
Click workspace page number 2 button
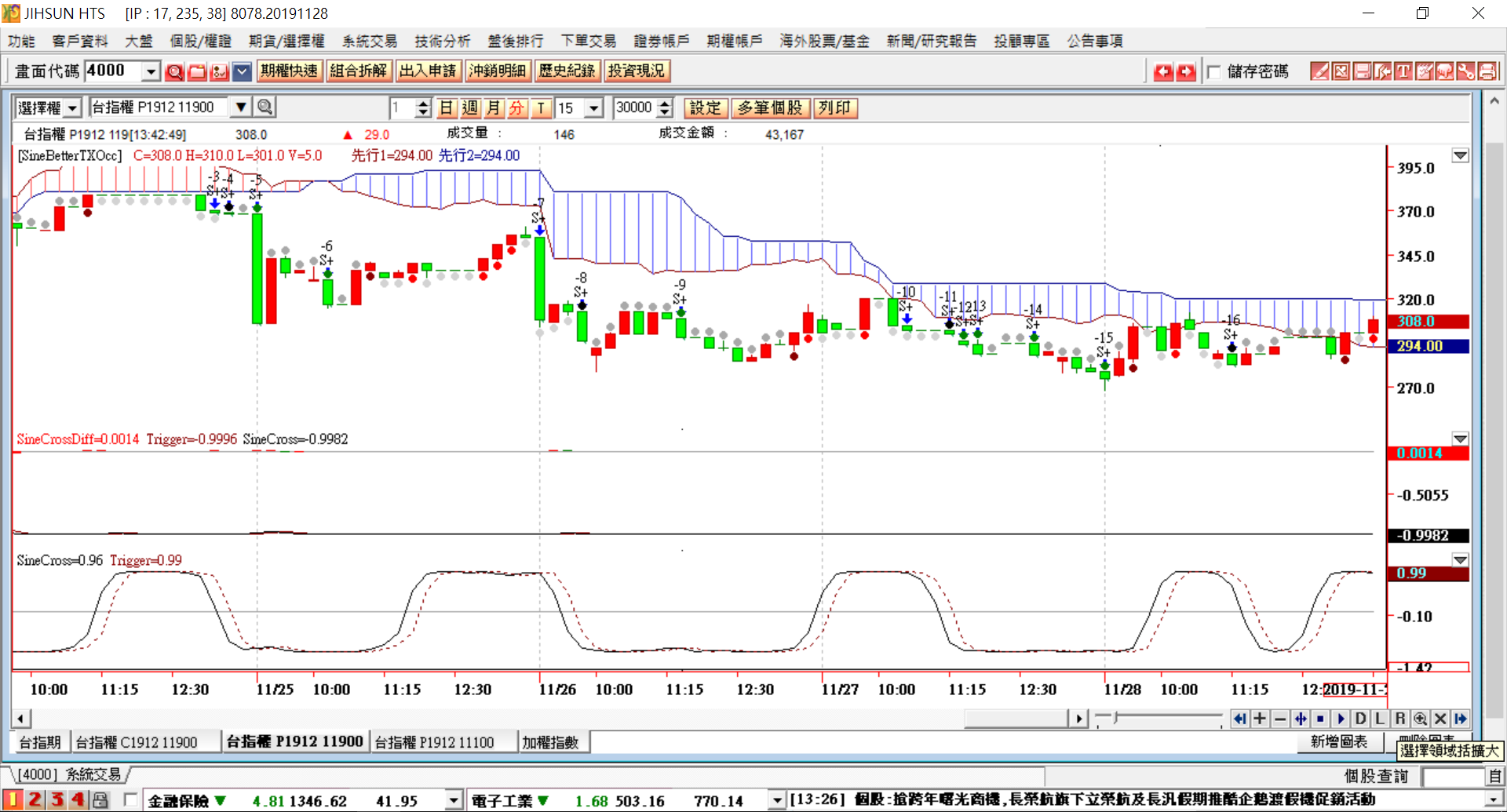(x=35, y=800)
